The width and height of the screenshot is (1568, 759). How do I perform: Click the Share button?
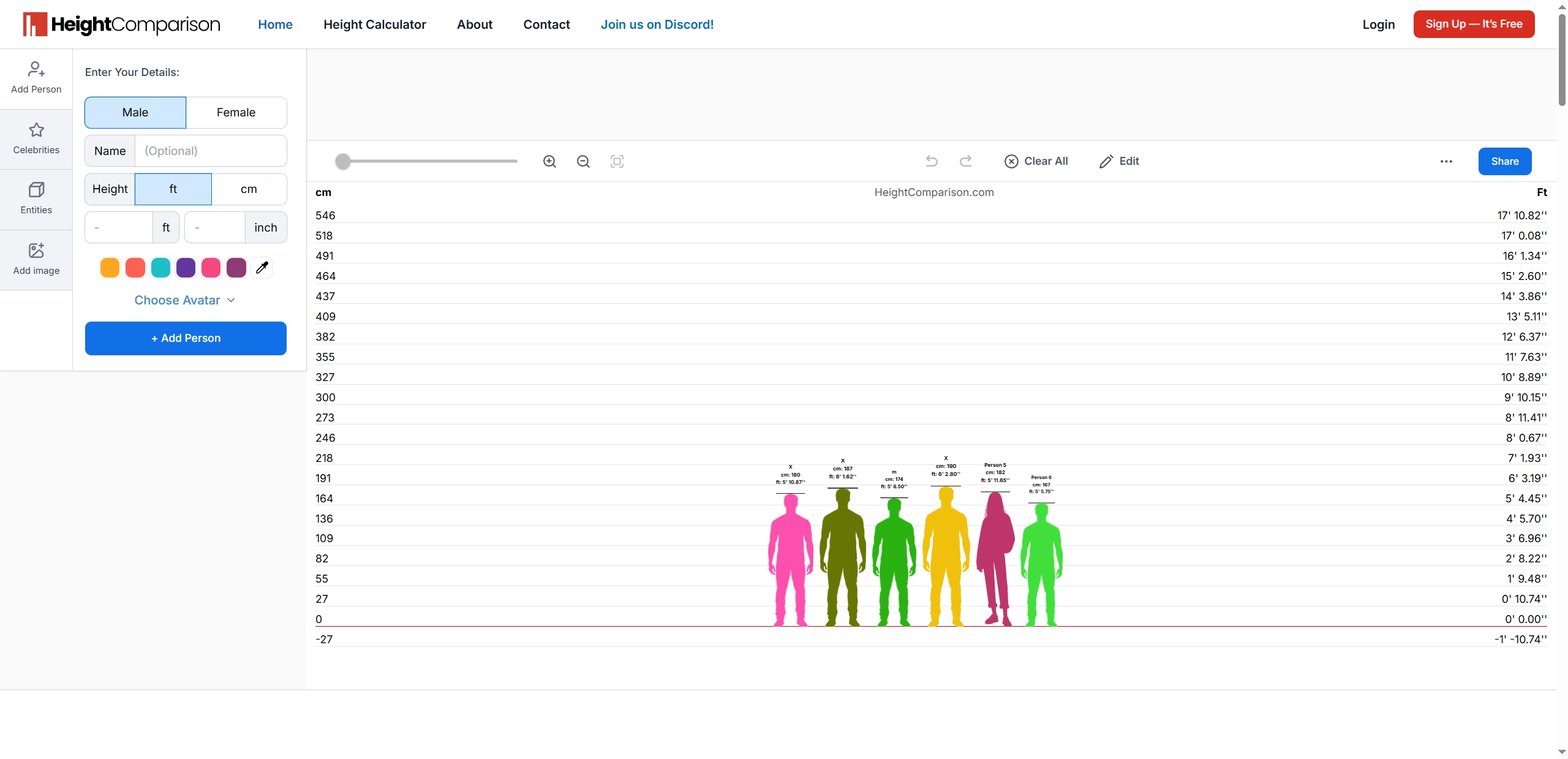[x=1504, y=162]
